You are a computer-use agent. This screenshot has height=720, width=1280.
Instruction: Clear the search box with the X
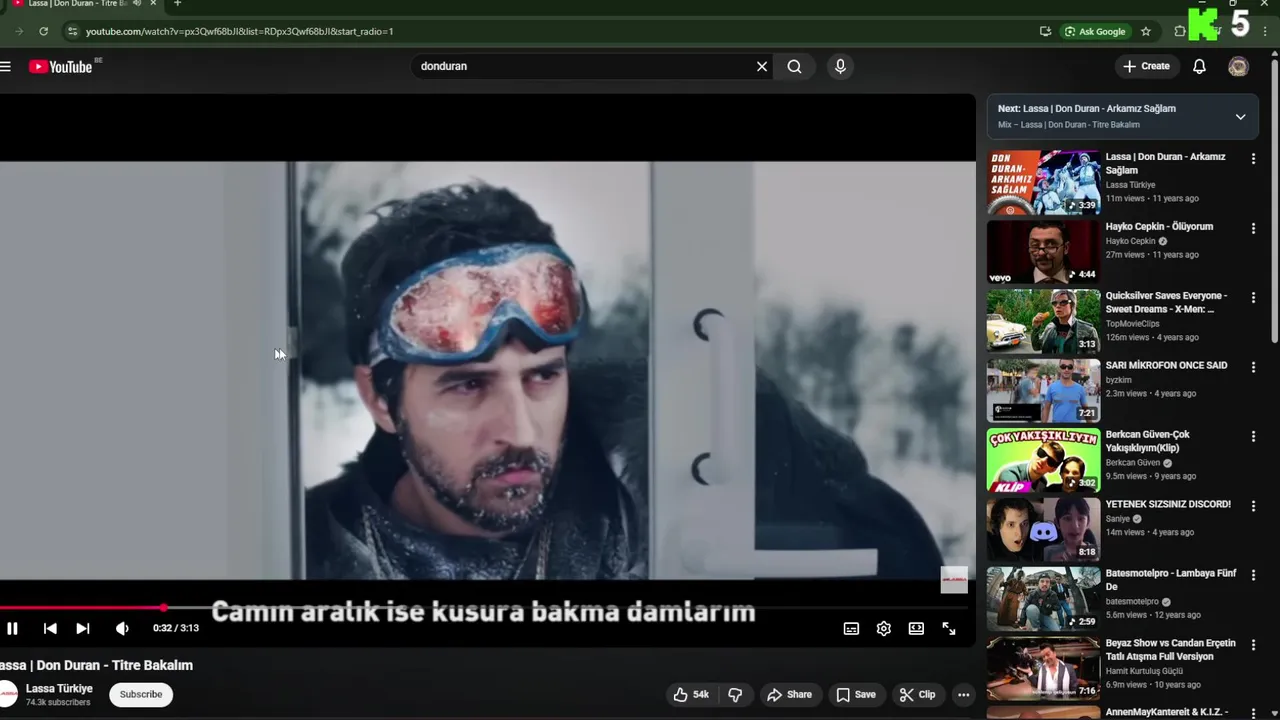[762, 66]
